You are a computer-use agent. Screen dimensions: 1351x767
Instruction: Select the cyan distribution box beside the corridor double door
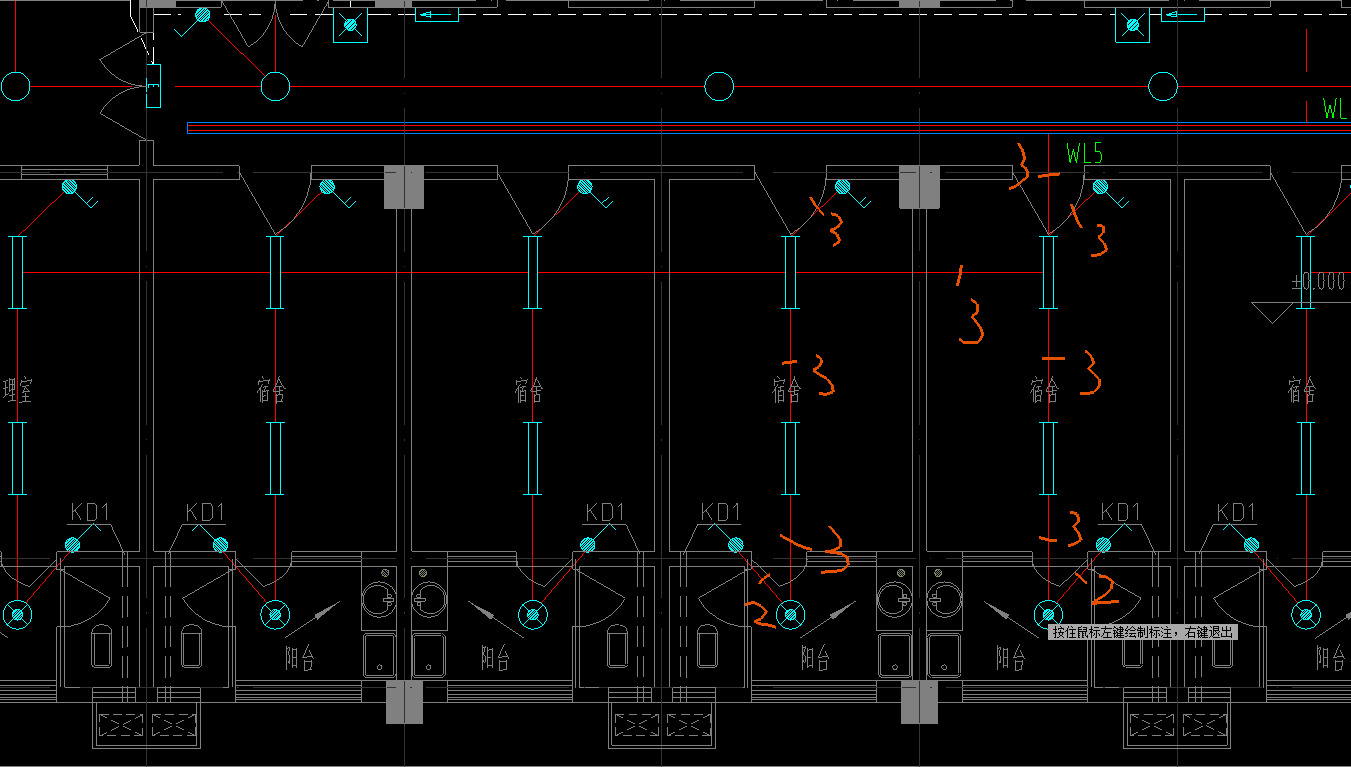click(x=153, y=85)
